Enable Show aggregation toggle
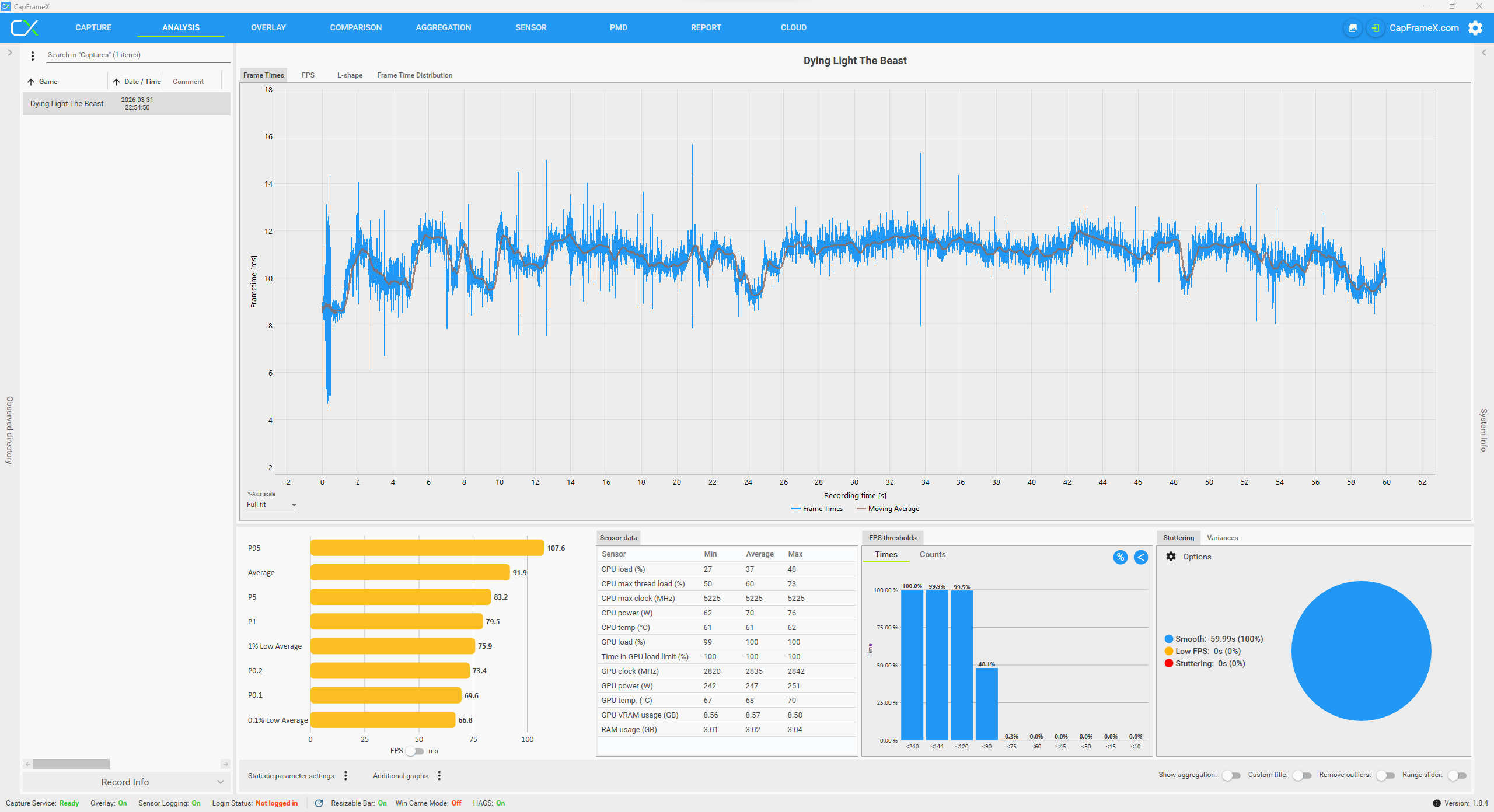Screen dimensions: 1494x812 point(1231,775)
